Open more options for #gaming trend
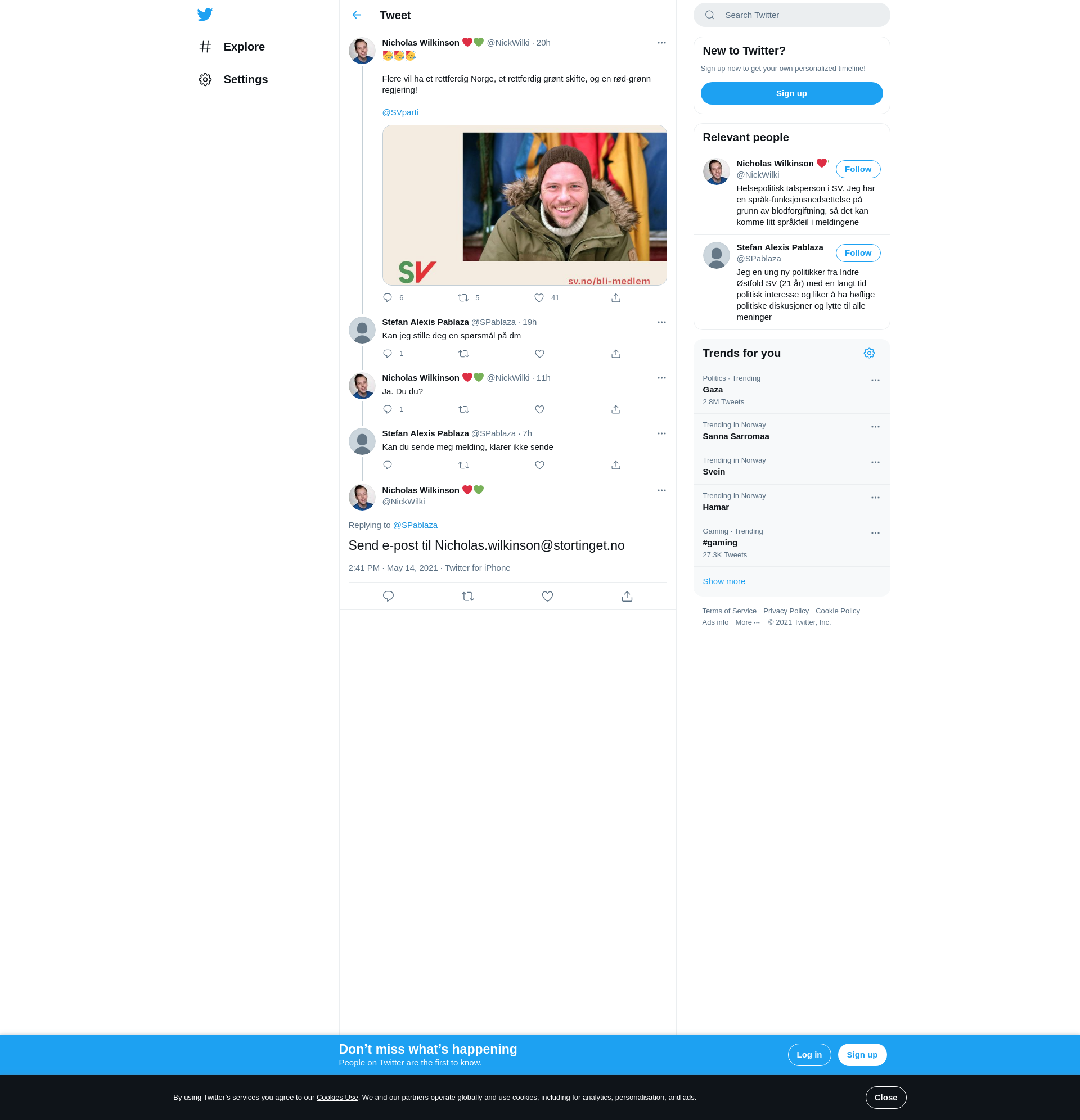Image resolution: width=1080 pixels, height=1120 pixels. pyautogui.click(x=875, y=533)
